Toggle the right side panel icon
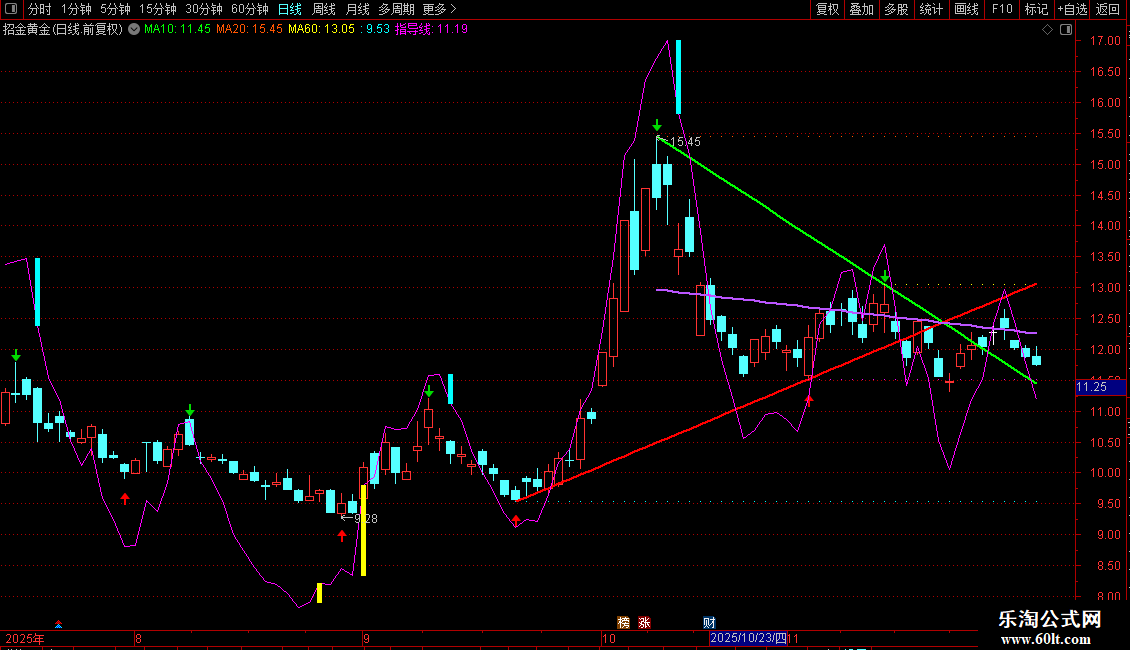Viewport: 1130px width, 650px height. pyautogui.click(x=1066, y=30)
